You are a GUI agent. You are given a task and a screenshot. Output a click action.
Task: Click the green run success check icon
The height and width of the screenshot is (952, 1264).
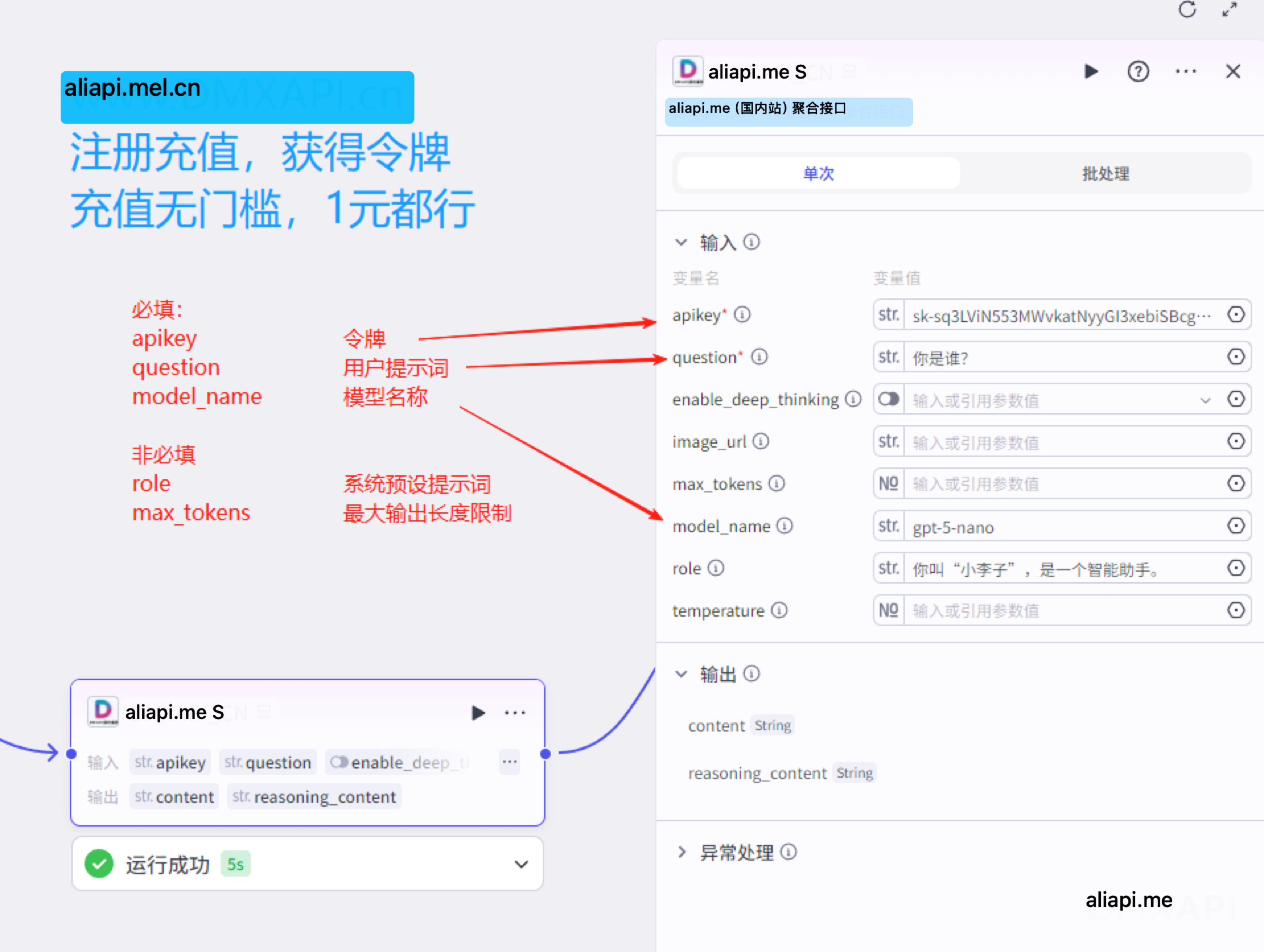pyautogui.click(x=99, y=864)
